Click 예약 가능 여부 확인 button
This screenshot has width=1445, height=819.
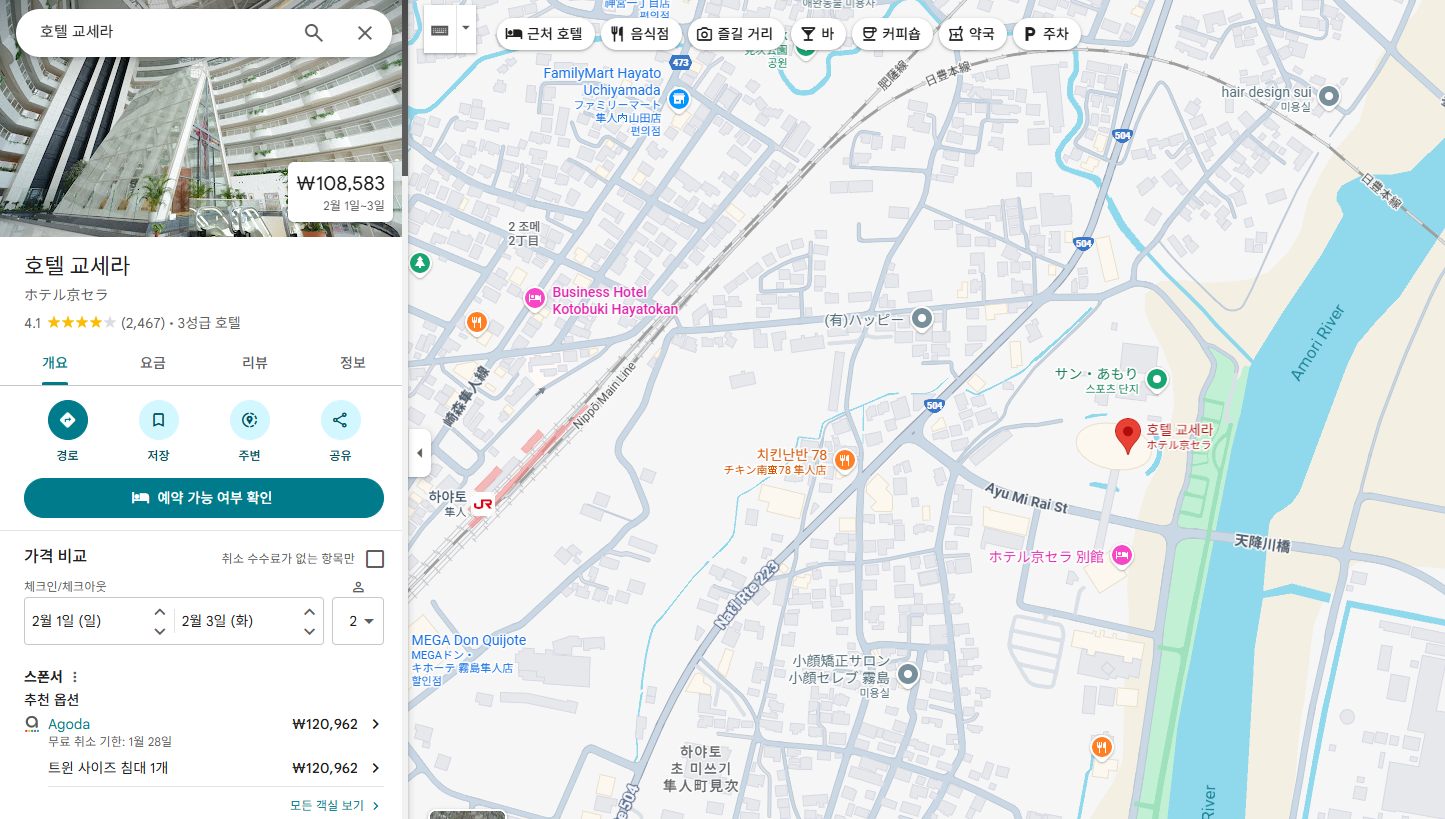[x=204, y=498]
